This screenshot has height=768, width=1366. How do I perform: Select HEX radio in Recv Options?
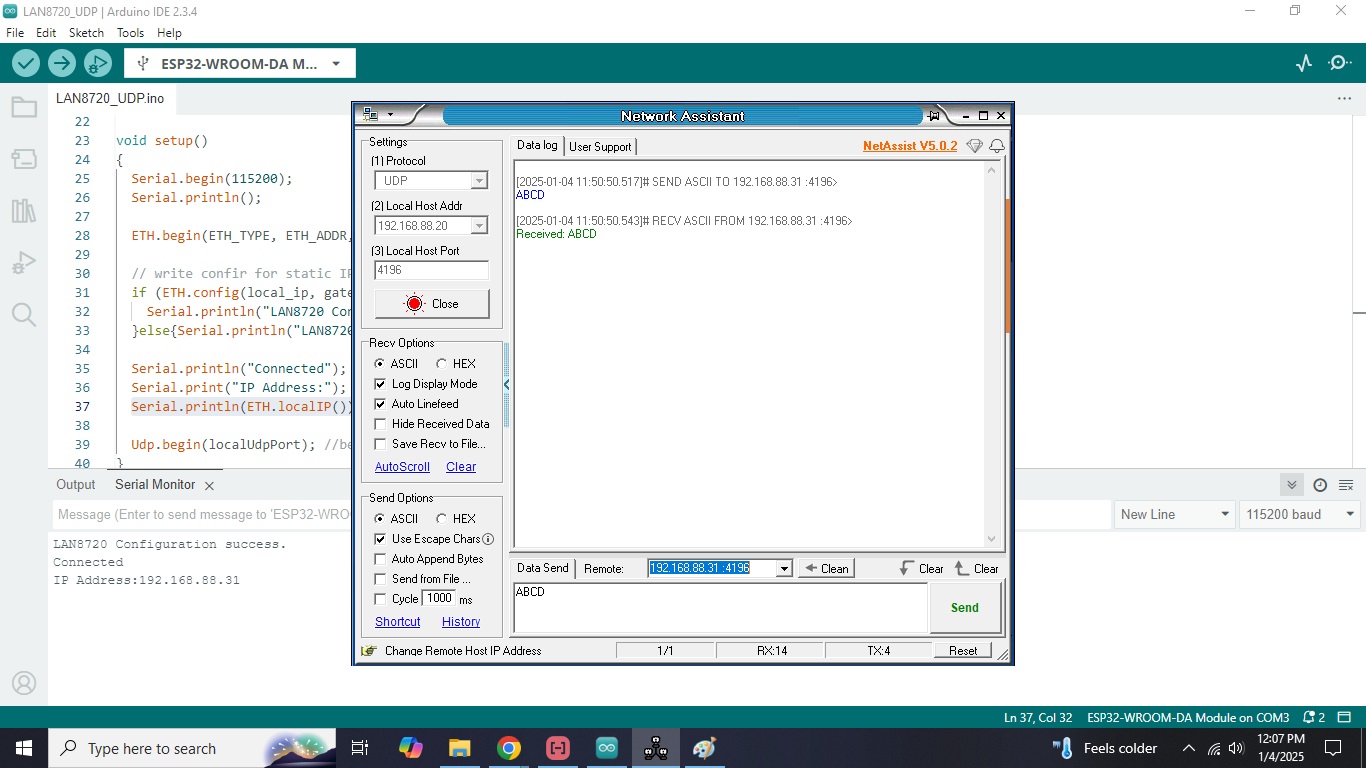pyautogui.click(x=442, y=364)
